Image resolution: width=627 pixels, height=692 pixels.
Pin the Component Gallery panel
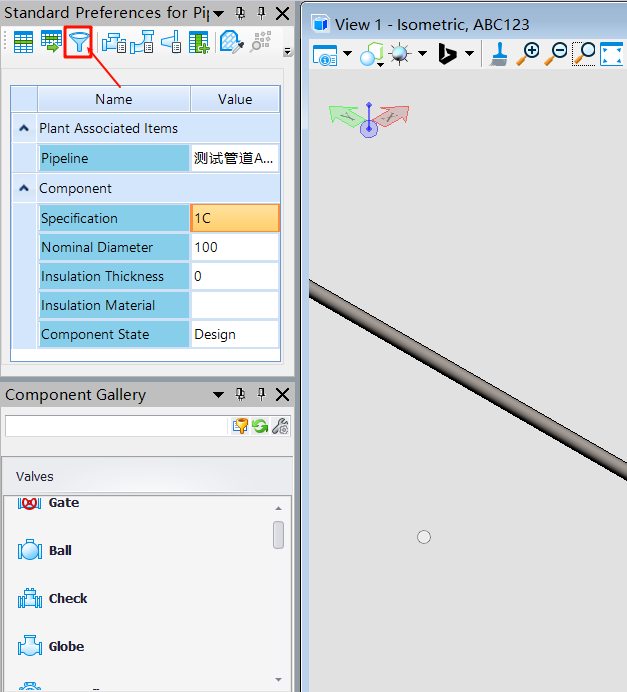261,395
